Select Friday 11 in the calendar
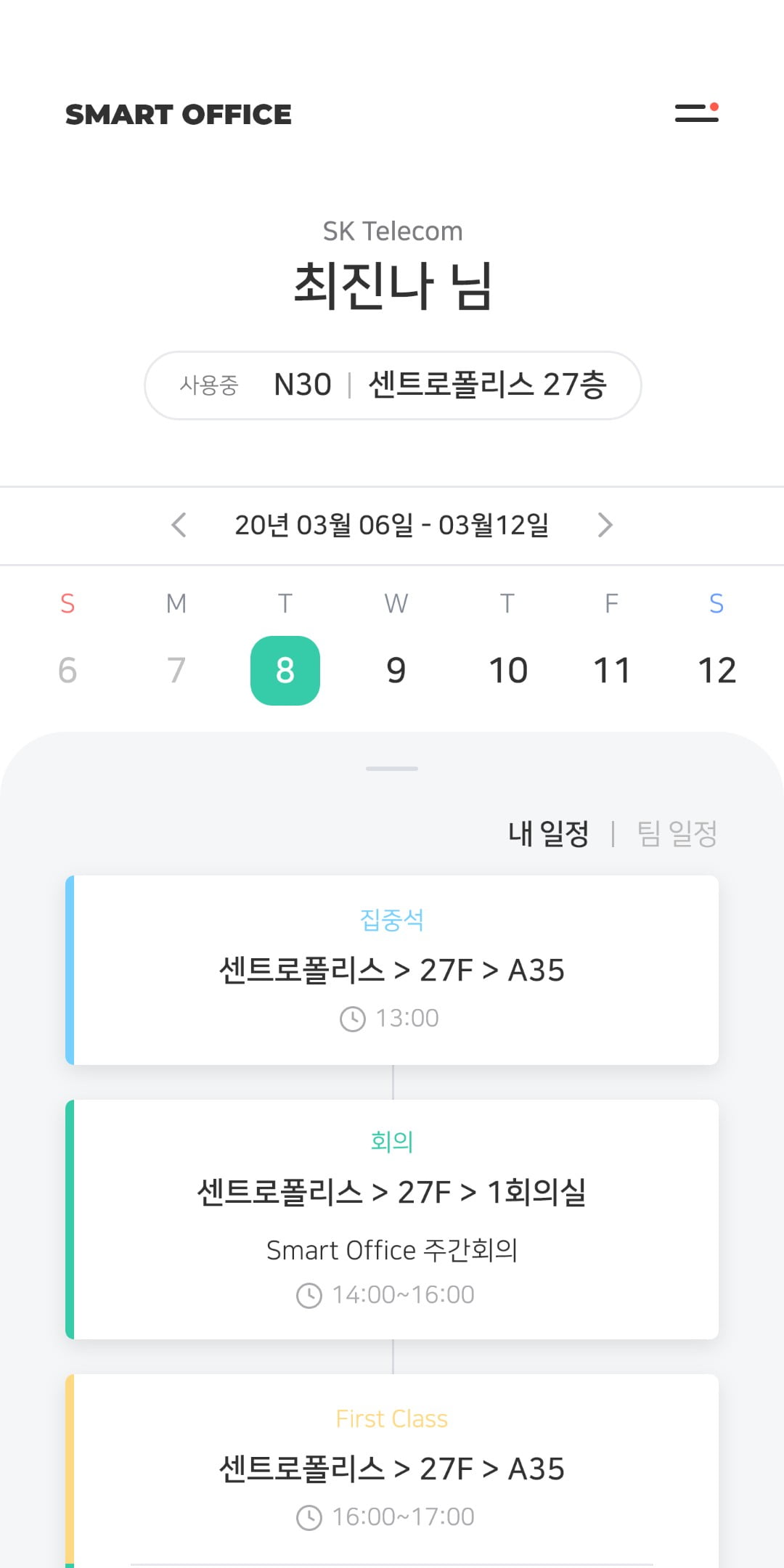This screenshot has height=1568, width=784. point(612,670)
